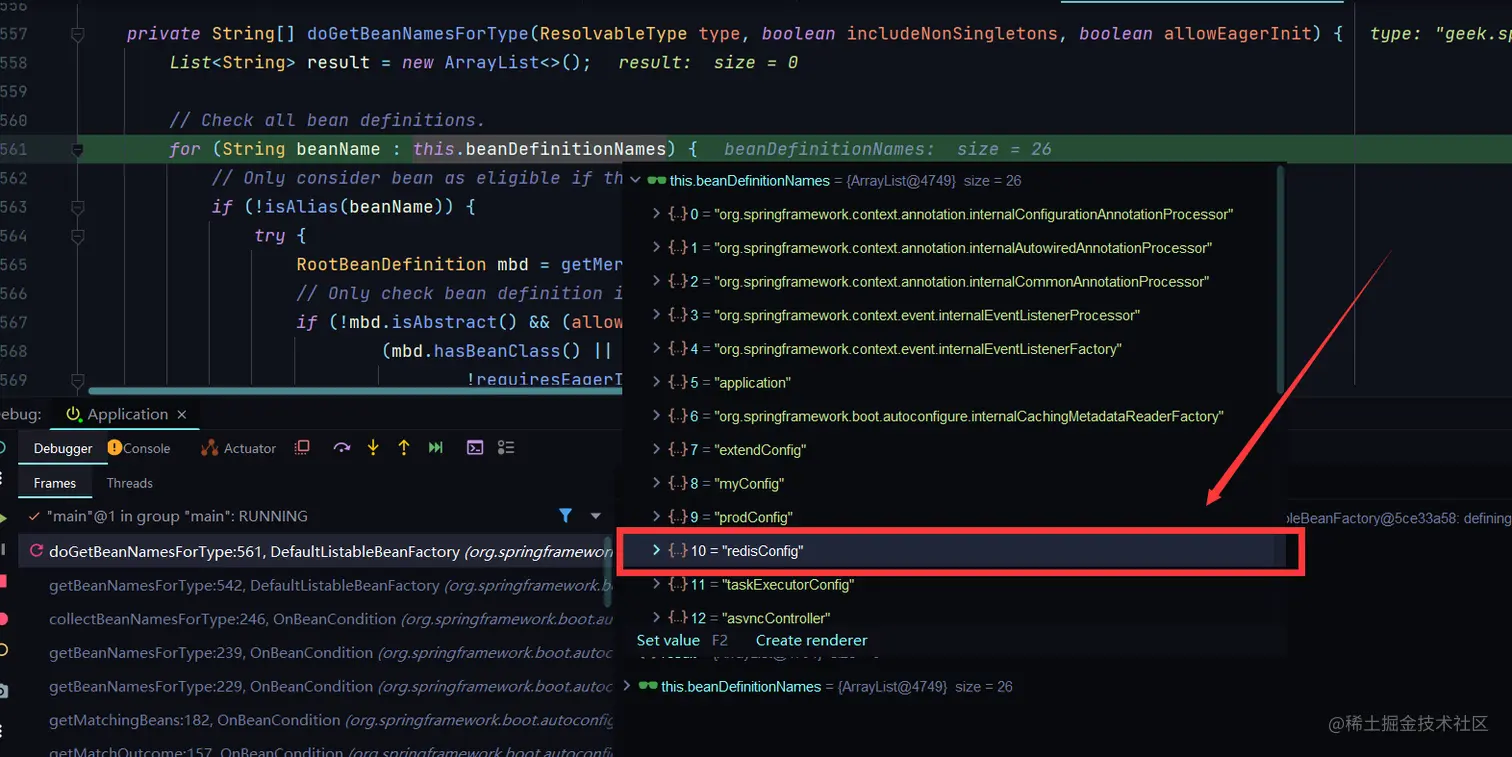Select frame getBeanNamesForType:239 OnBeanCondition
This screenshot has height=757, width=1512.
(314, 652)
